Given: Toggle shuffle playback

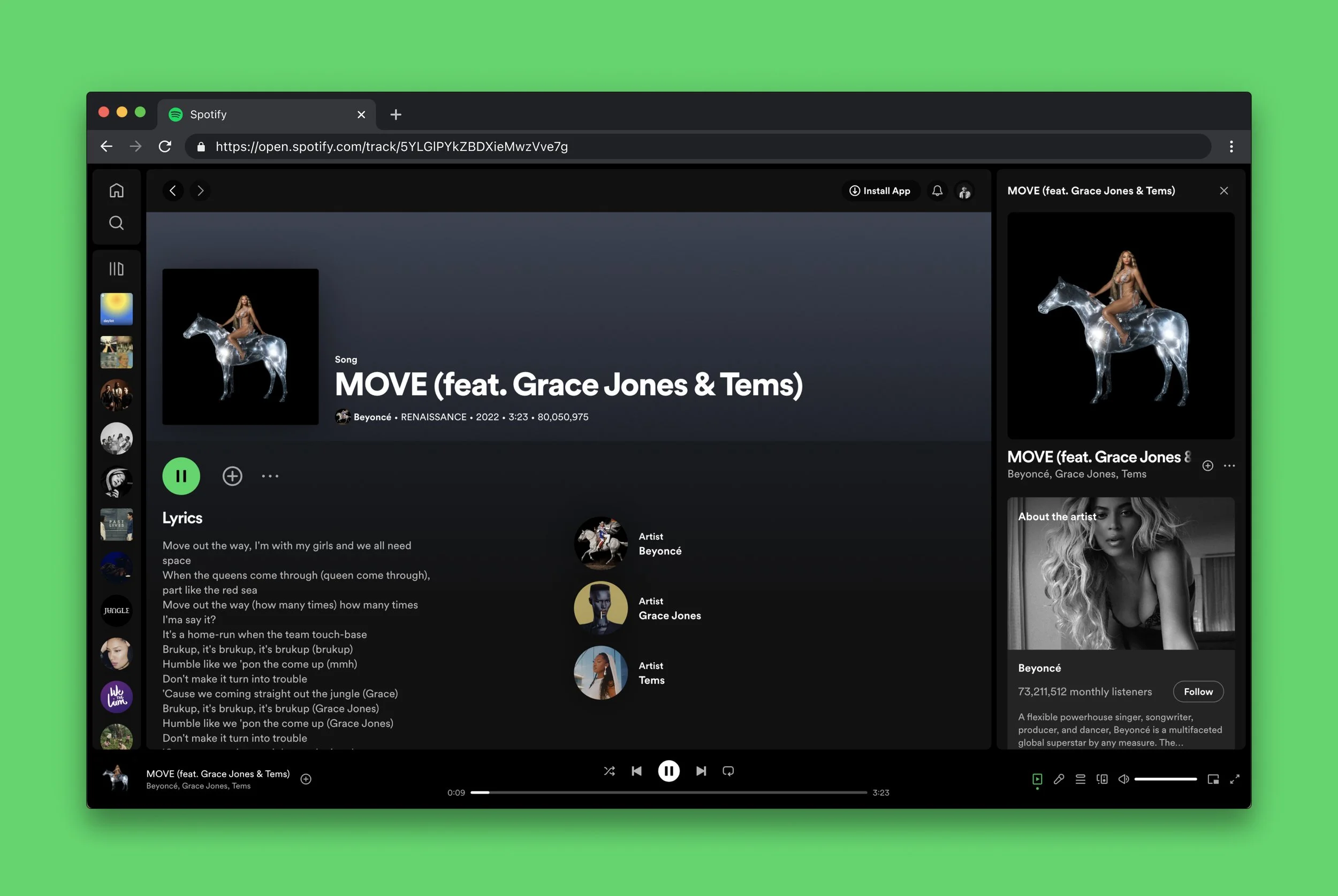Looking at the screenshot, I should pyautogui.click(x=609, y=771).
